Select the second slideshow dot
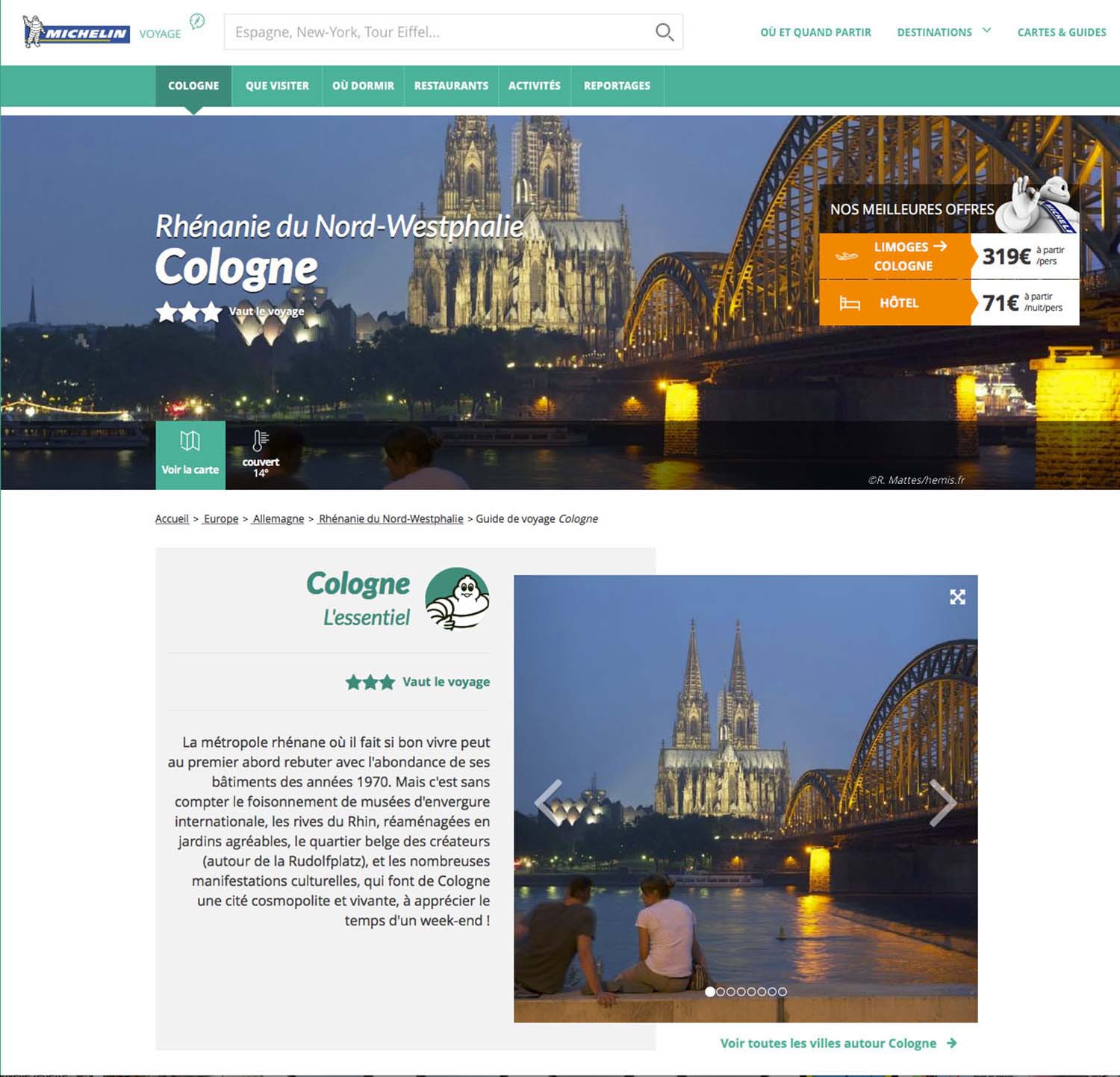The width and height of the screenshot is (1120, 1077). coord(721,992)
